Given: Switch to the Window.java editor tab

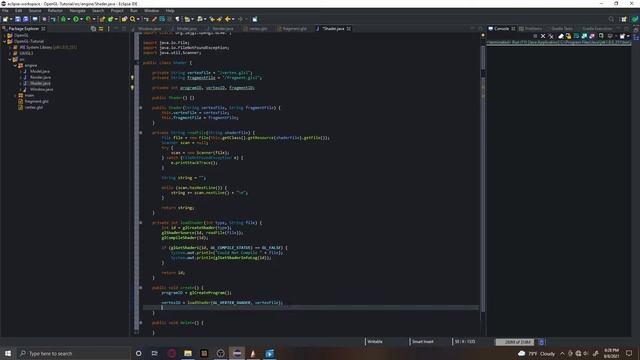Looking at the screenshot, I should [x=149, y=29].
